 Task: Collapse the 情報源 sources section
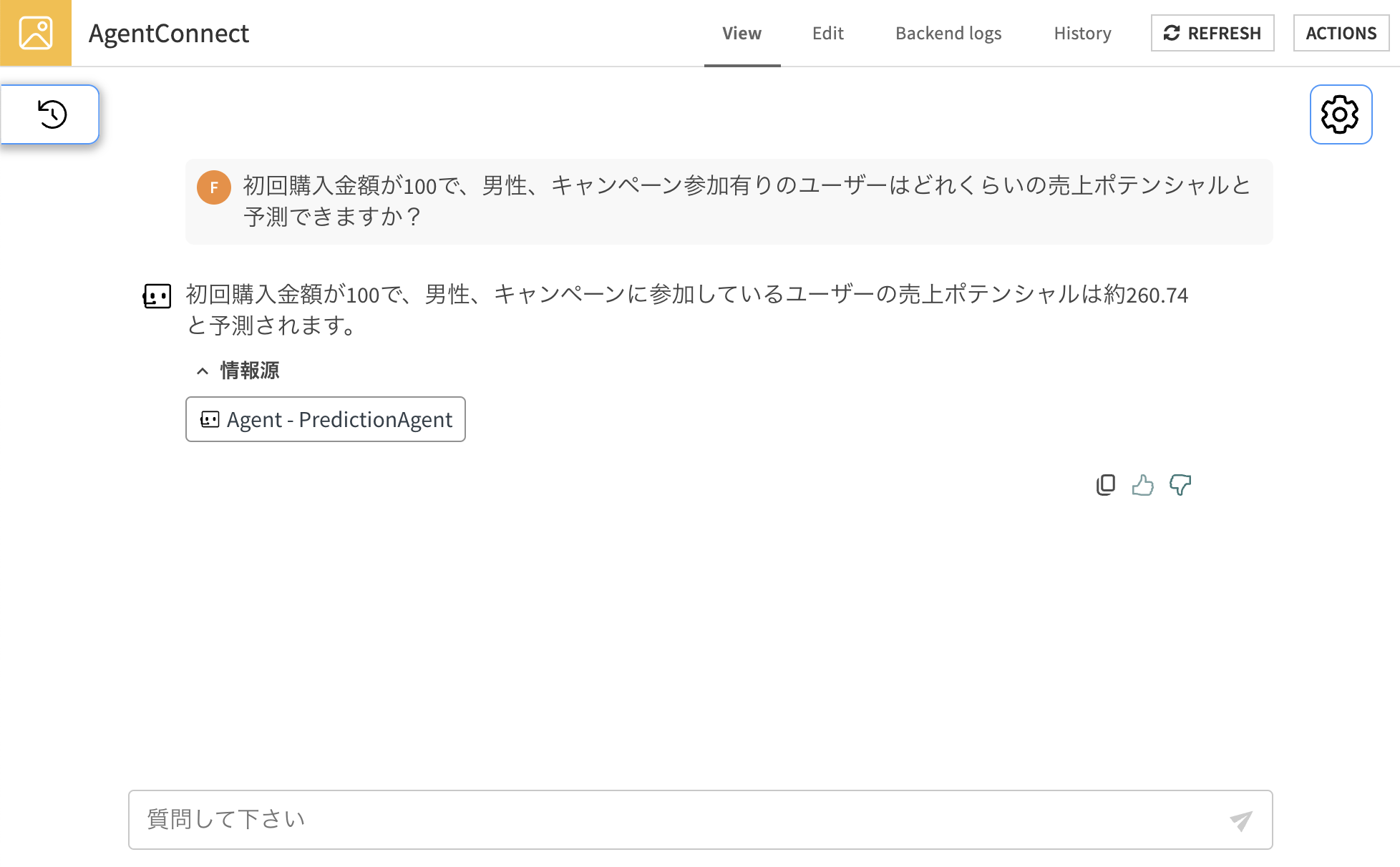tap(249, 371)
